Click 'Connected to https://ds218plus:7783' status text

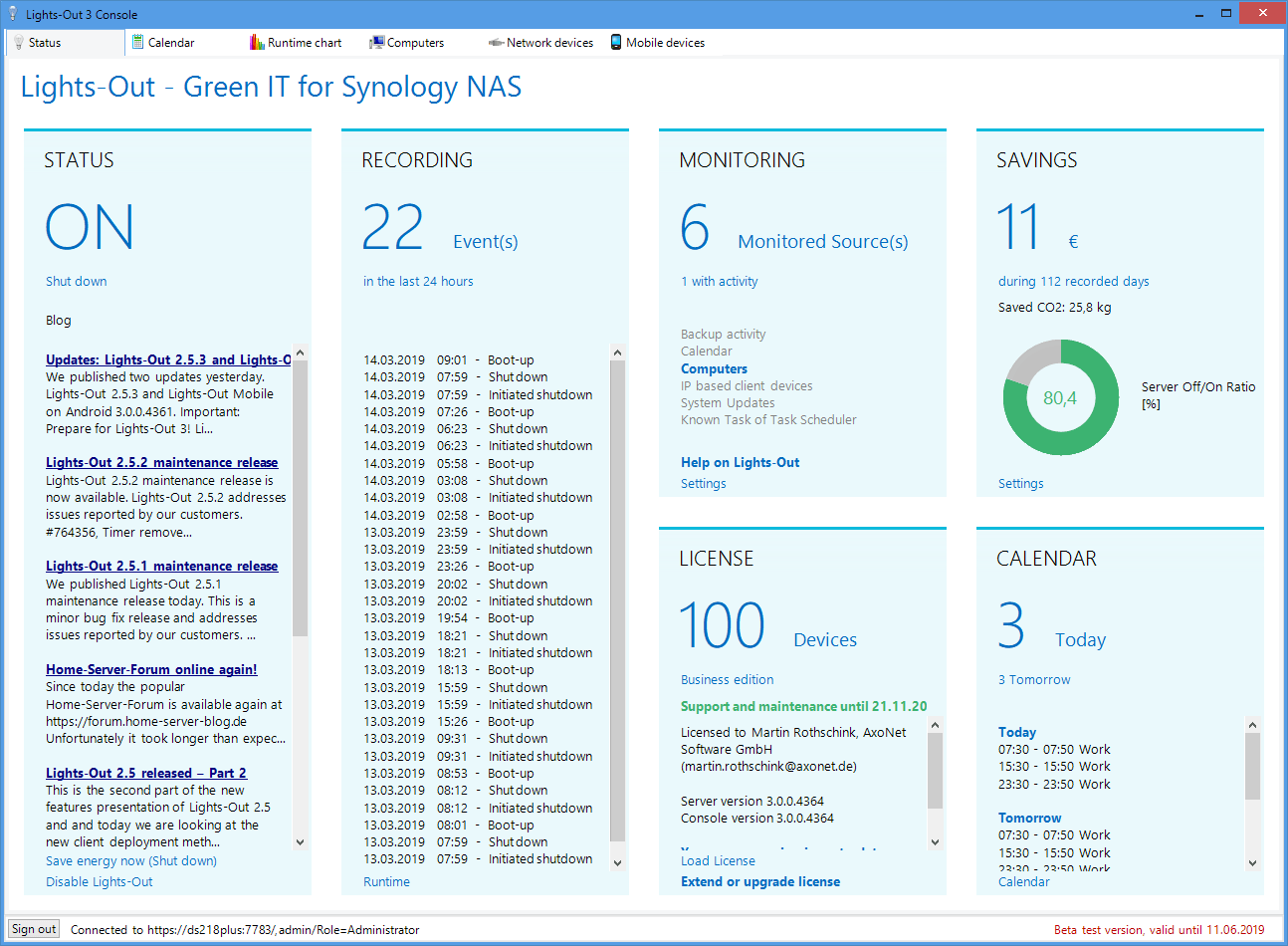245,929
